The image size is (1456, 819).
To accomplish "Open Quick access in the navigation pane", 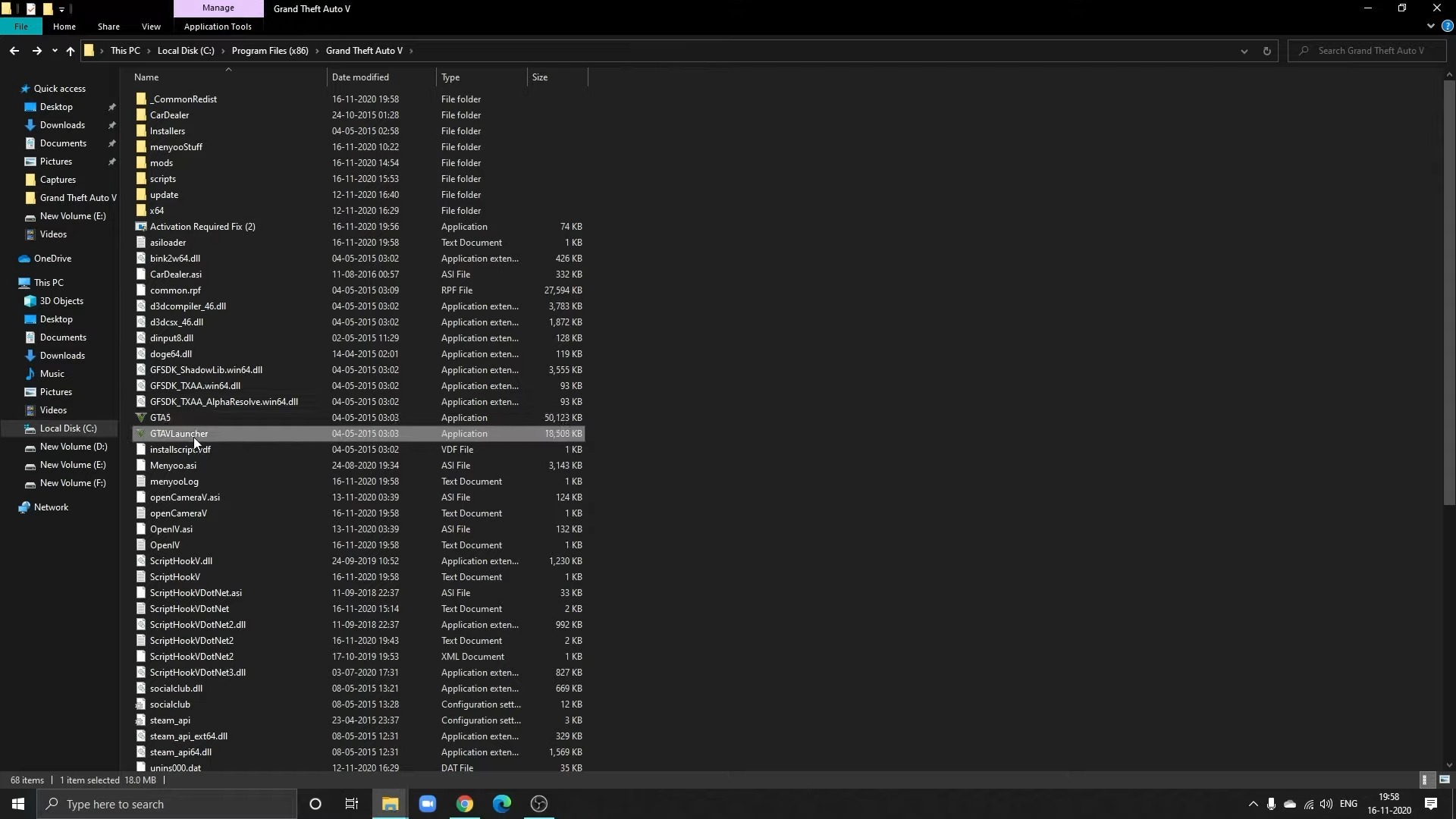I will point(59,89).
